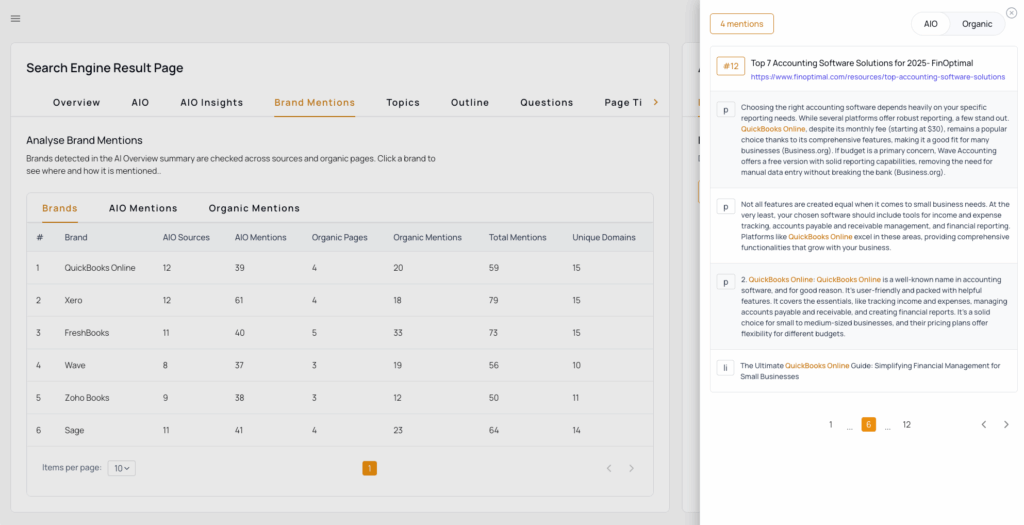Click Brand column header
Screen dimensions: 1024x525
(76, 238)
